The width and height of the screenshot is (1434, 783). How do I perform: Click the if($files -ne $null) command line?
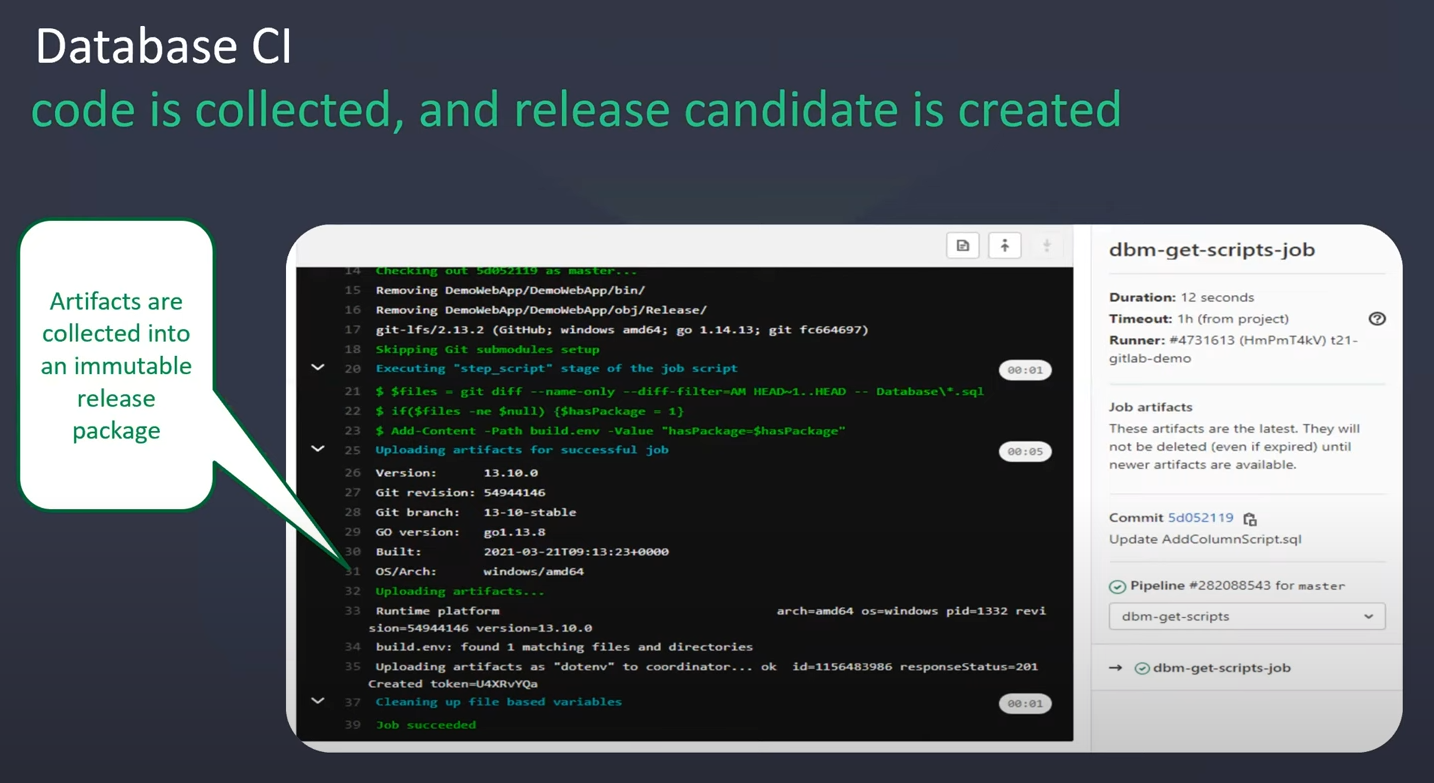coord(529,411)
